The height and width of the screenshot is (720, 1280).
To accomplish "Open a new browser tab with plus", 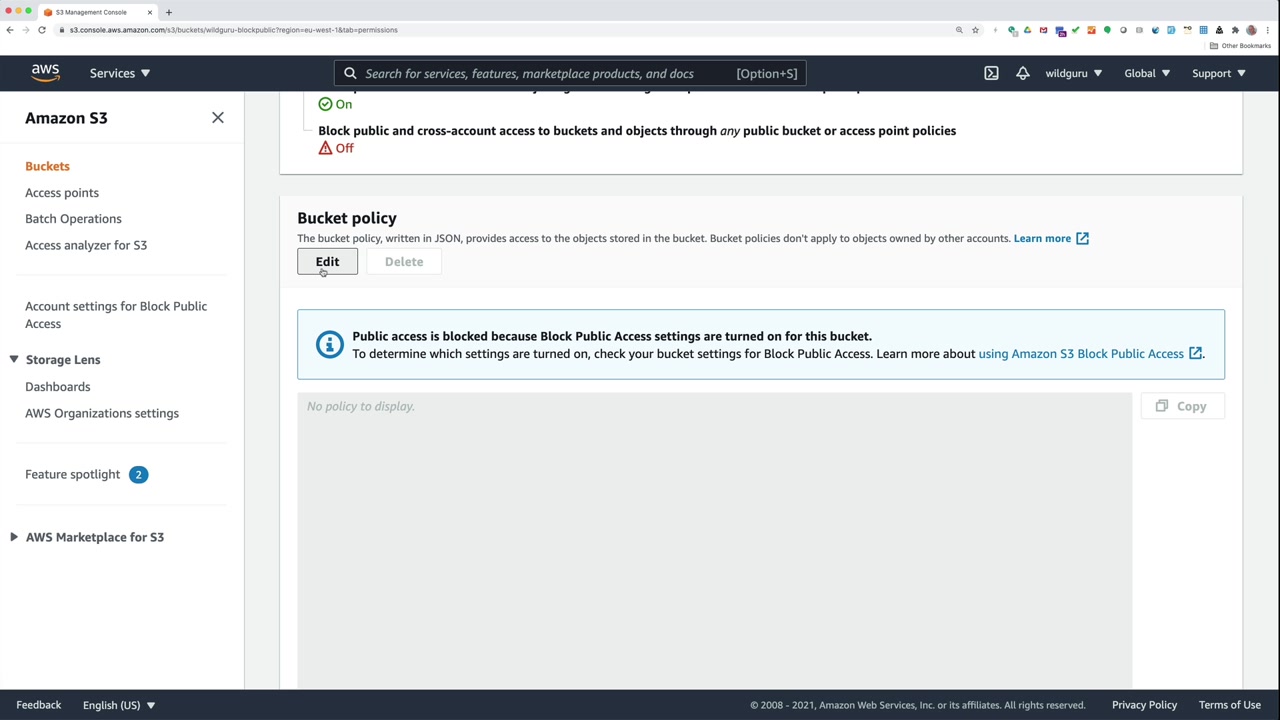I will 168,12.
